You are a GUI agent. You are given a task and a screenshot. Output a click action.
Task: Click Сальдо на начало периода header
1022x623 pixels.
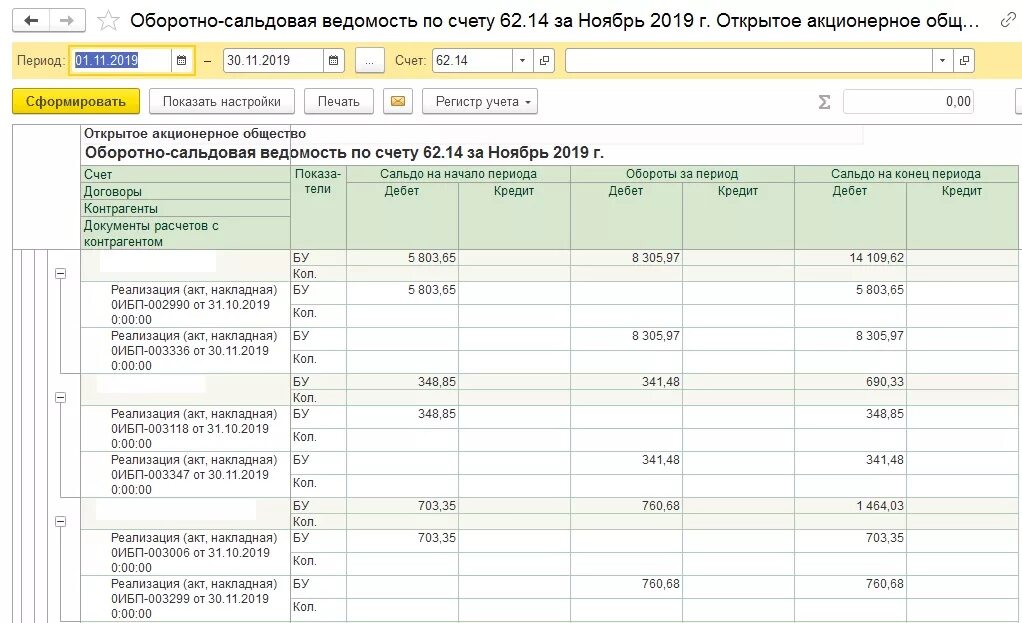click(x=458, y=174)
